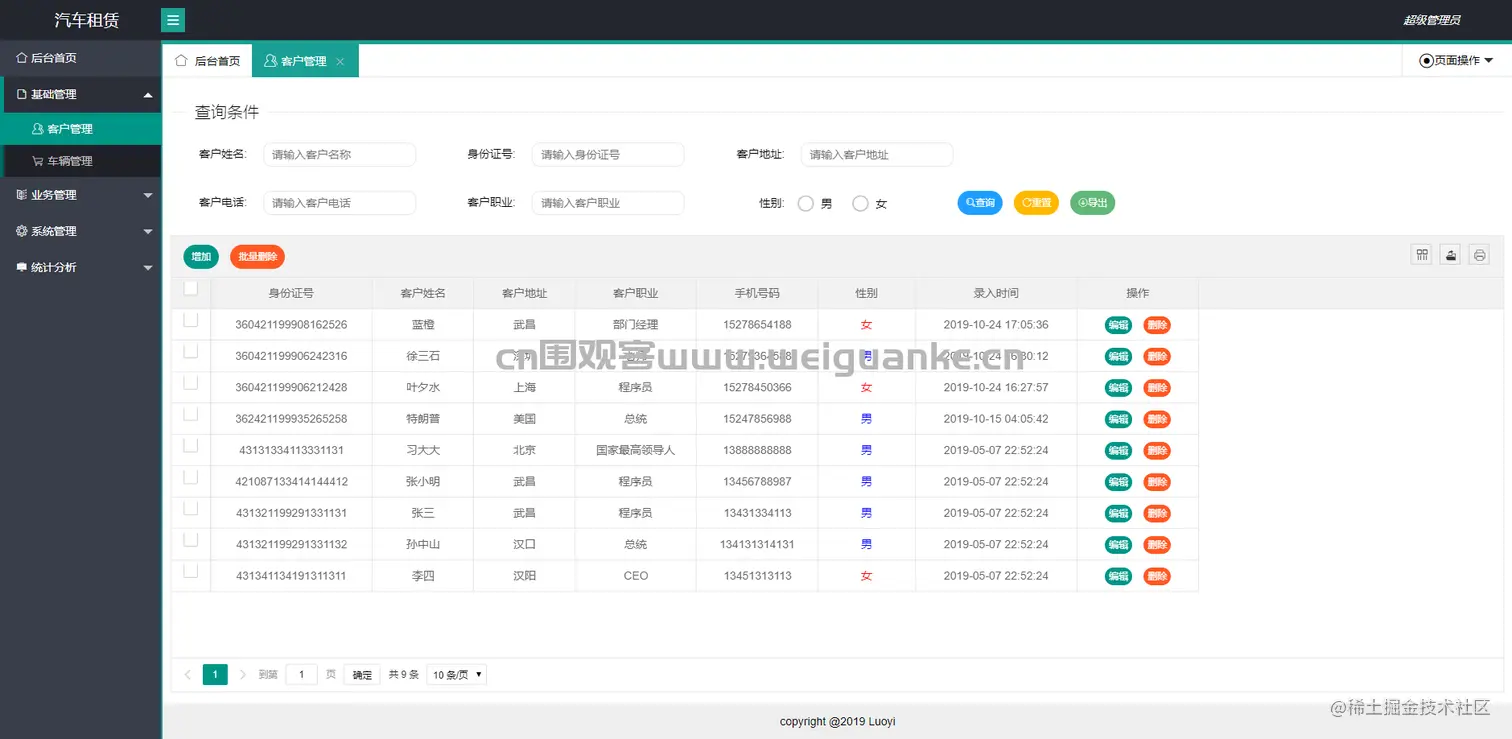Go to next page arrow

243,675
